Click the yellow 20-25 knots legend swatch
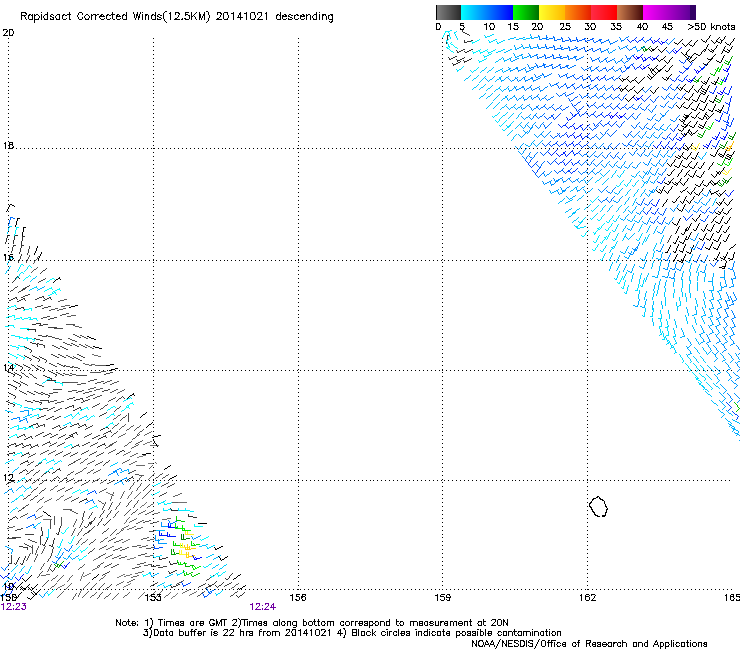The image size is (740, 650). tap(552, 12)
